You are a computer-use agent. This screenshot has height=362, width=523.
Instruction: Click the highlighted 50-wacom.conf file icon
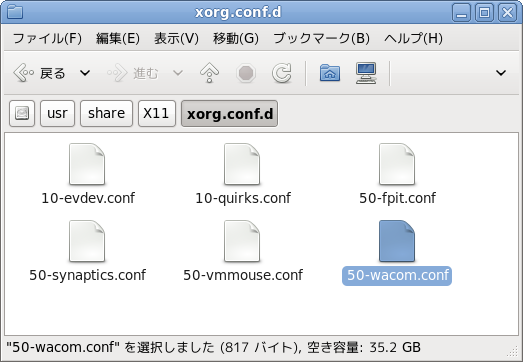(x=397, y=241)
